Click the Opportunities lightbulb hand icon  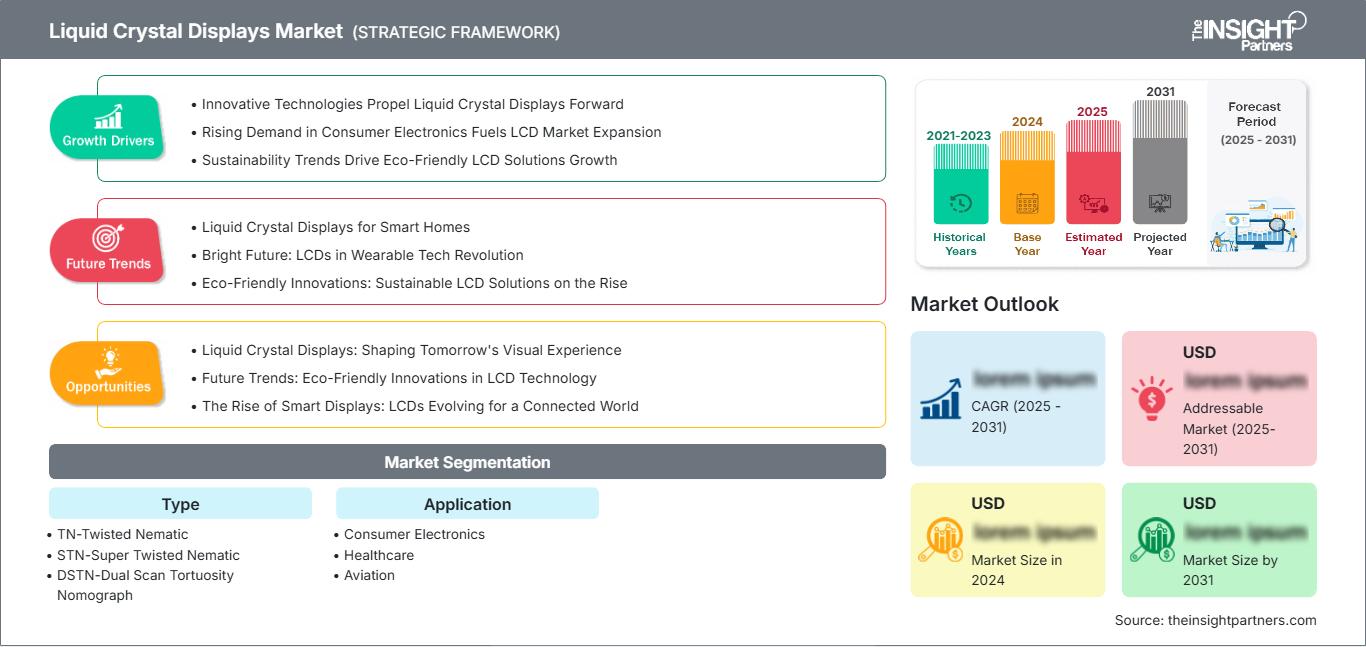pos(108,362)
